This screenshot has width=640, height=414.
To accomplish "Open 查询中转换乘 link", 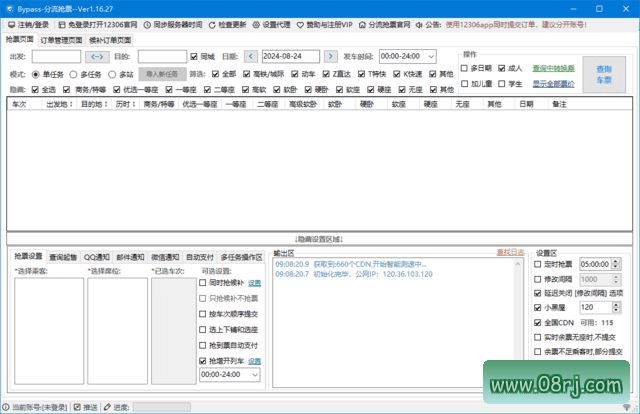I will click(553, 68).
